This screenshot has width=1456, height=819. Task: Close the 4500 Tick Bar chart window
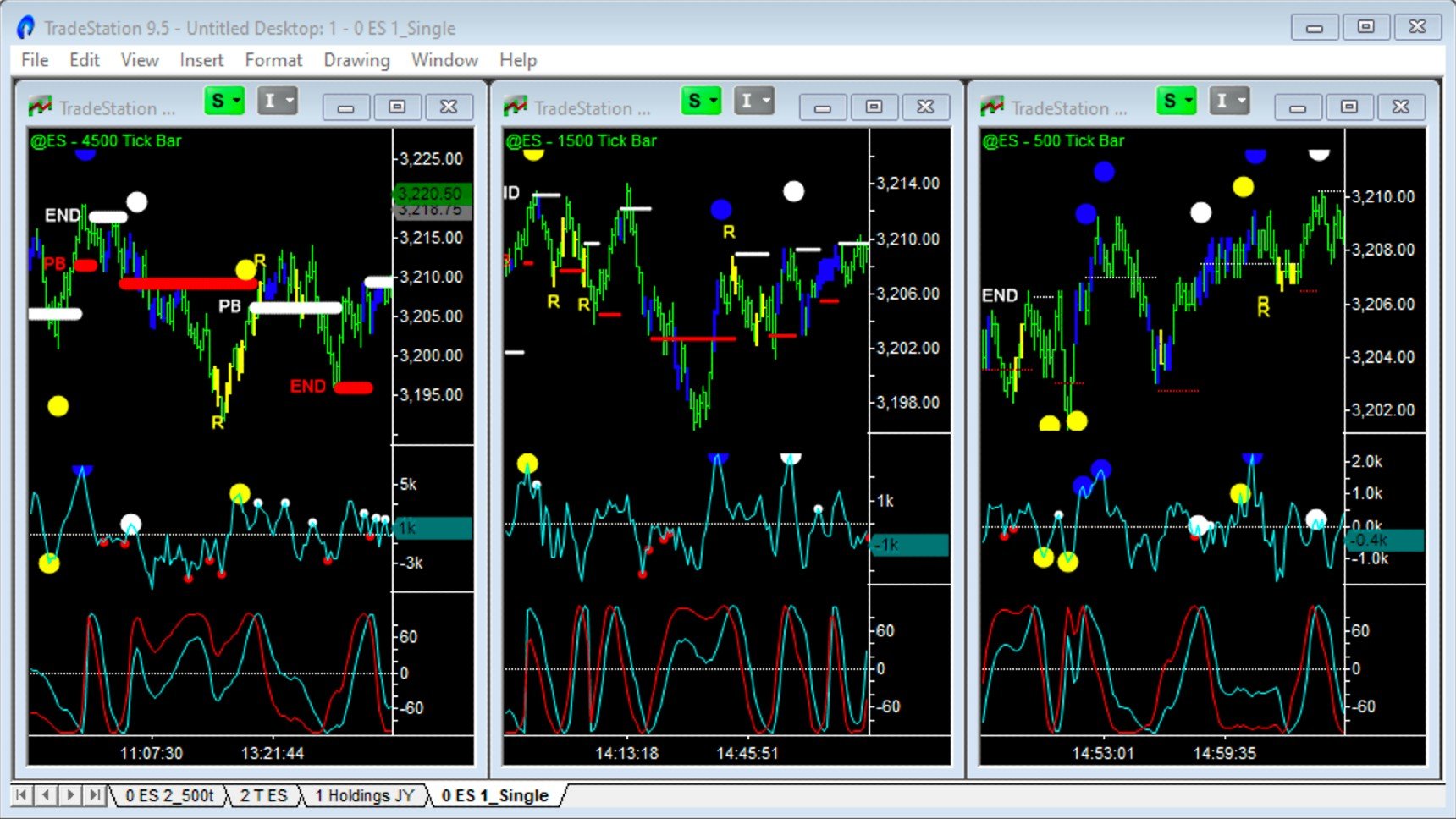click(x=449, y=107)
